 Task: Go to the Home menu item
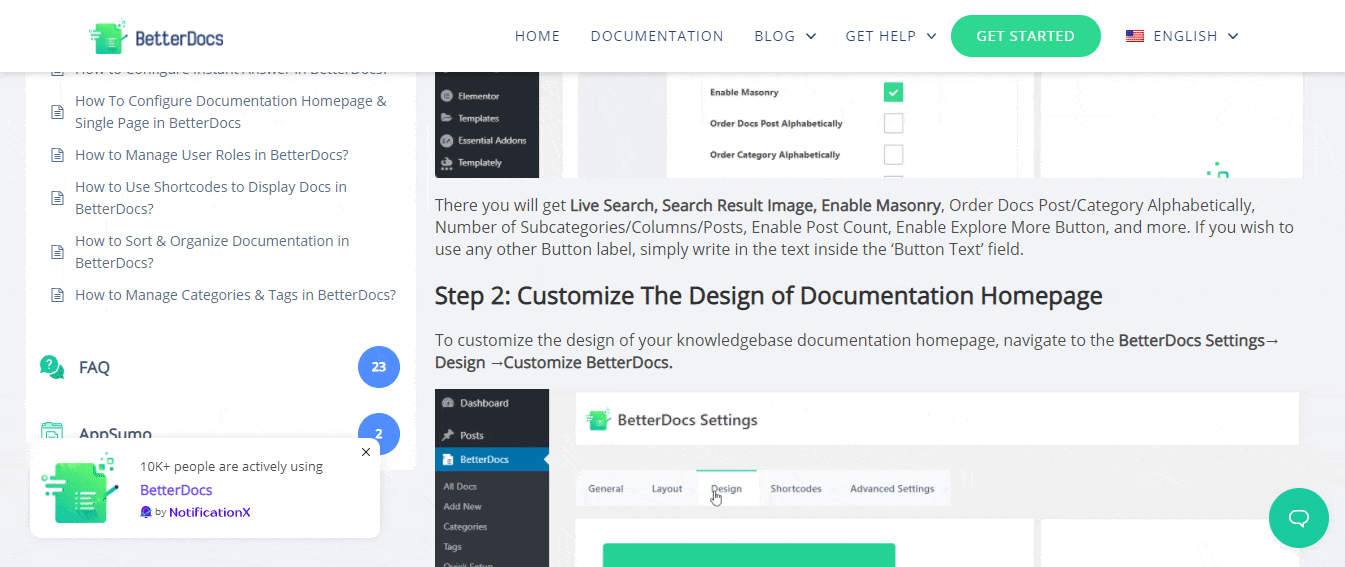[x=537, y=36]
